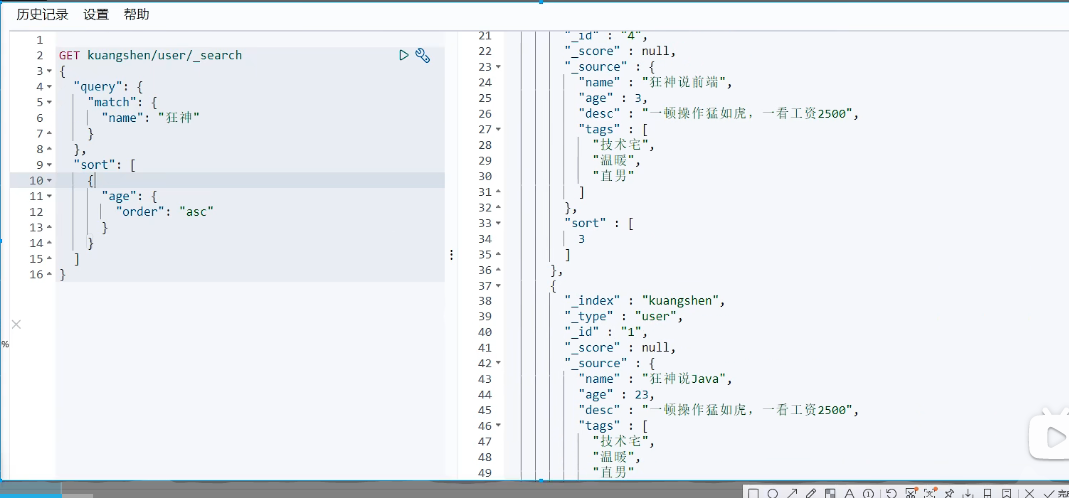1069x498 pixels.
Task: Collapse the "query" block at editor line 4
Action: [x=49, y=87]
